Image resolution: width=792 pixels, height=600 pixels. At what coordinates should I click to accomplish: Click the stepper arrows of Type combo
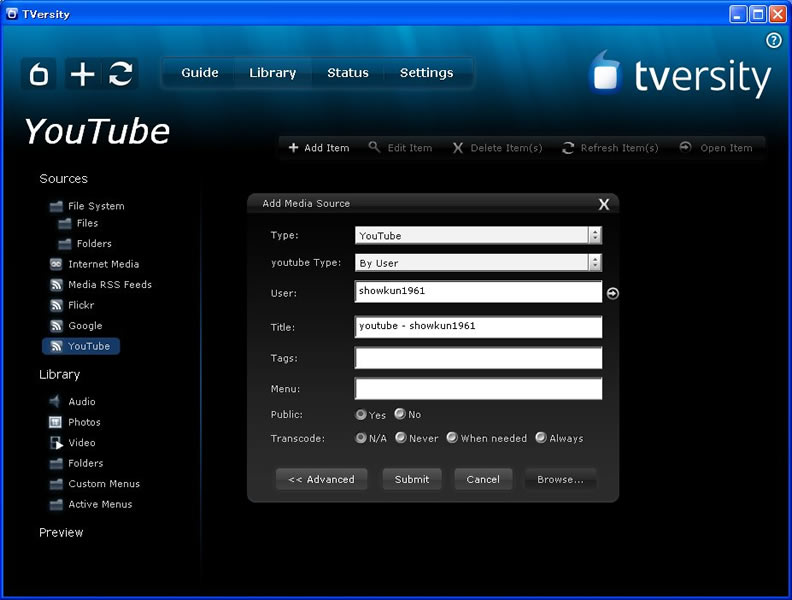[x=595, y=235]
